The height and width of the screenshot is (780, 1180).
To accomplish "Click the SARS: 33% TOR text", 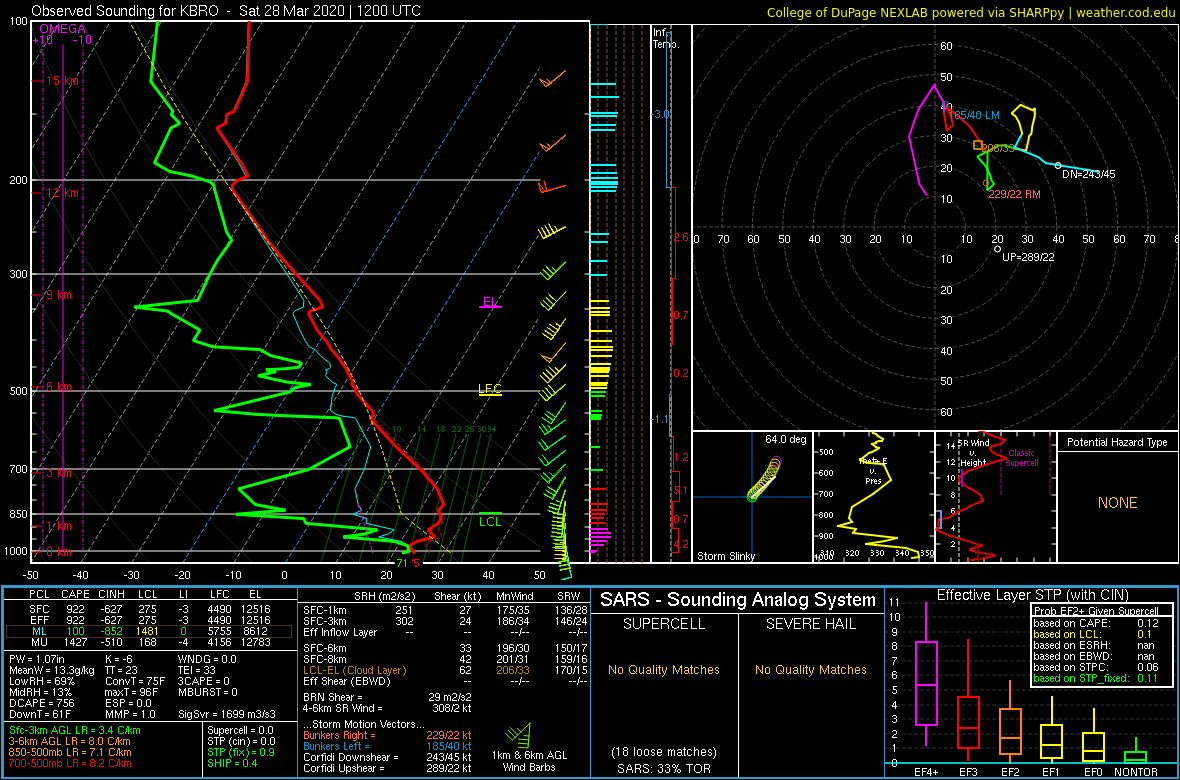I will (x=665, y=768).
